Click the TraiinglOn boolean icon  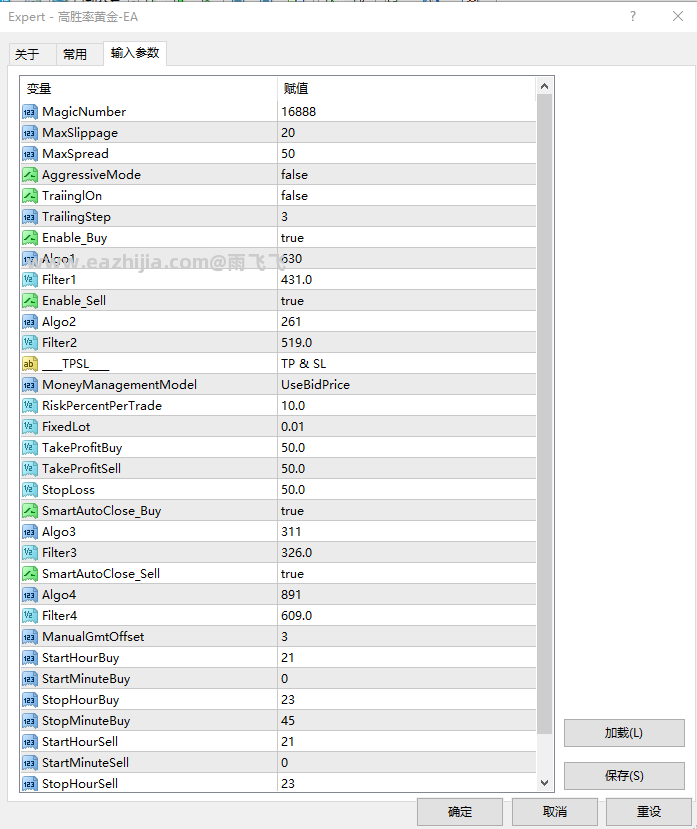click(x=30, y=196)
